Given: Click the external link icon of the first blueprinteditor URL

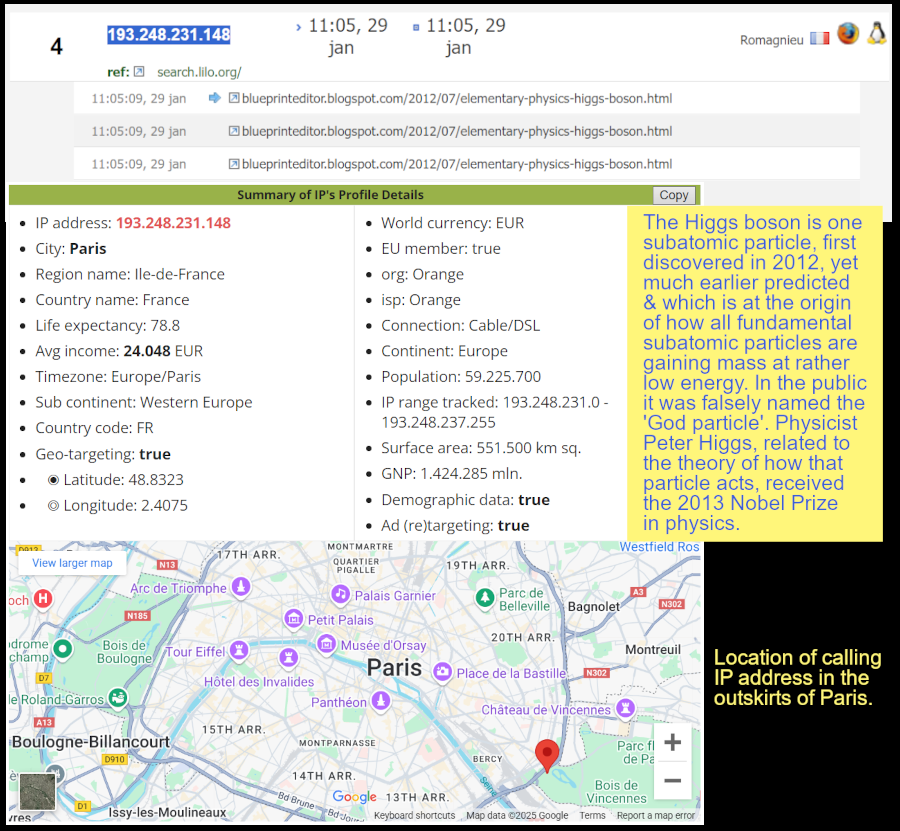Looking at the screenshot, I should 234,98.
